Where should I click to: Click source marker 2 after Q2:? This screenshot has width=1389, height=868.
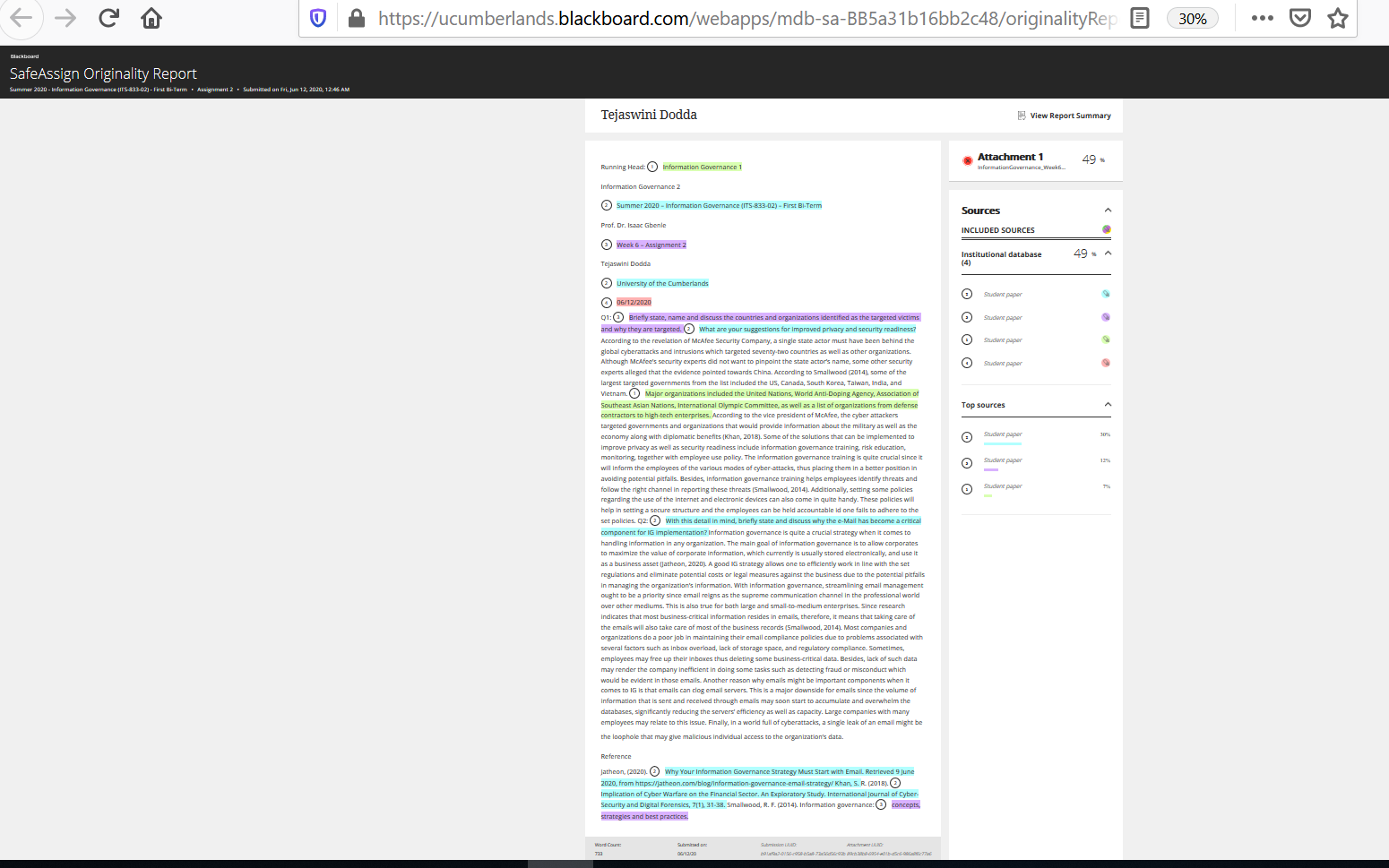[655, 520]
